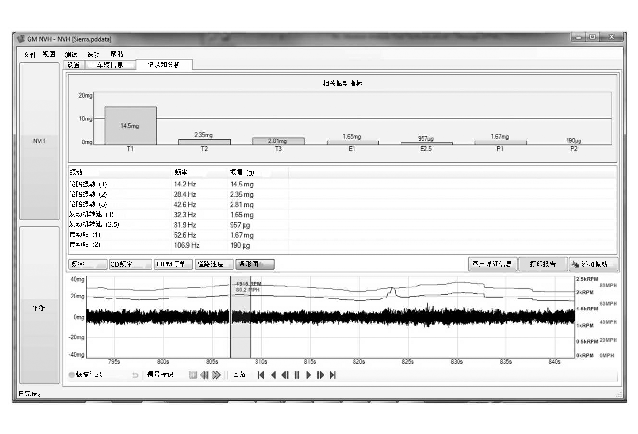Click the stop square icon
The width and height of the screenshot is (638, 434).
[x=193, y=375]
